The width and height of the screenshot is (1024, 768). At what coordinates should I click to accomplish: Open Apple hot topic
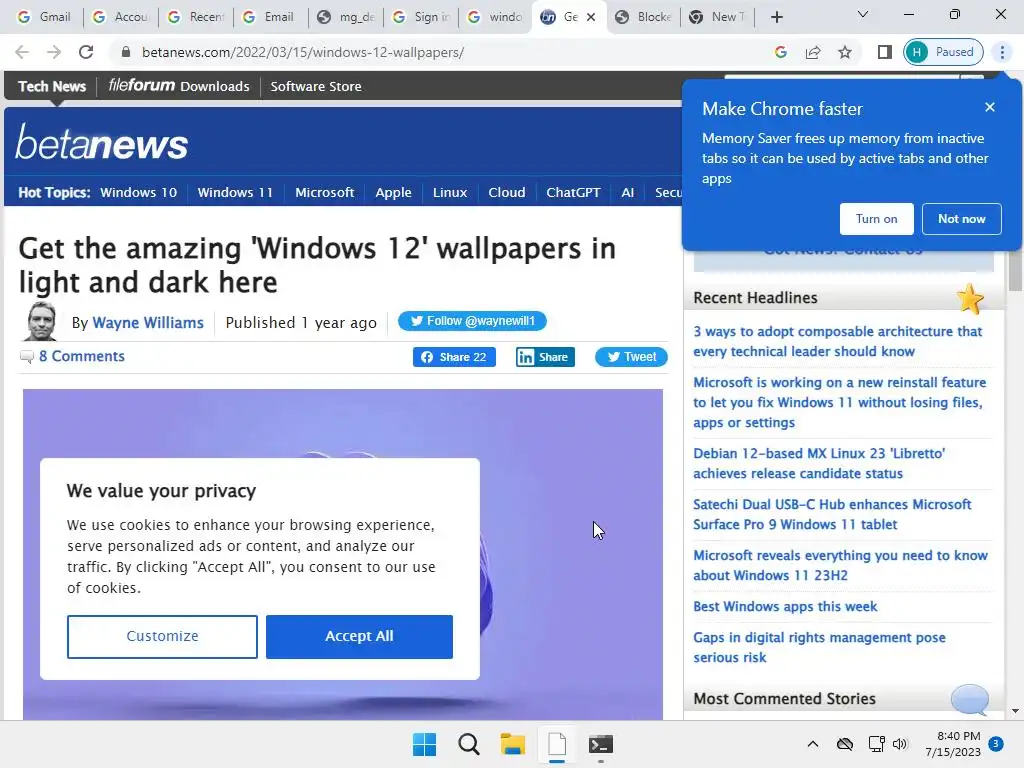393,193
